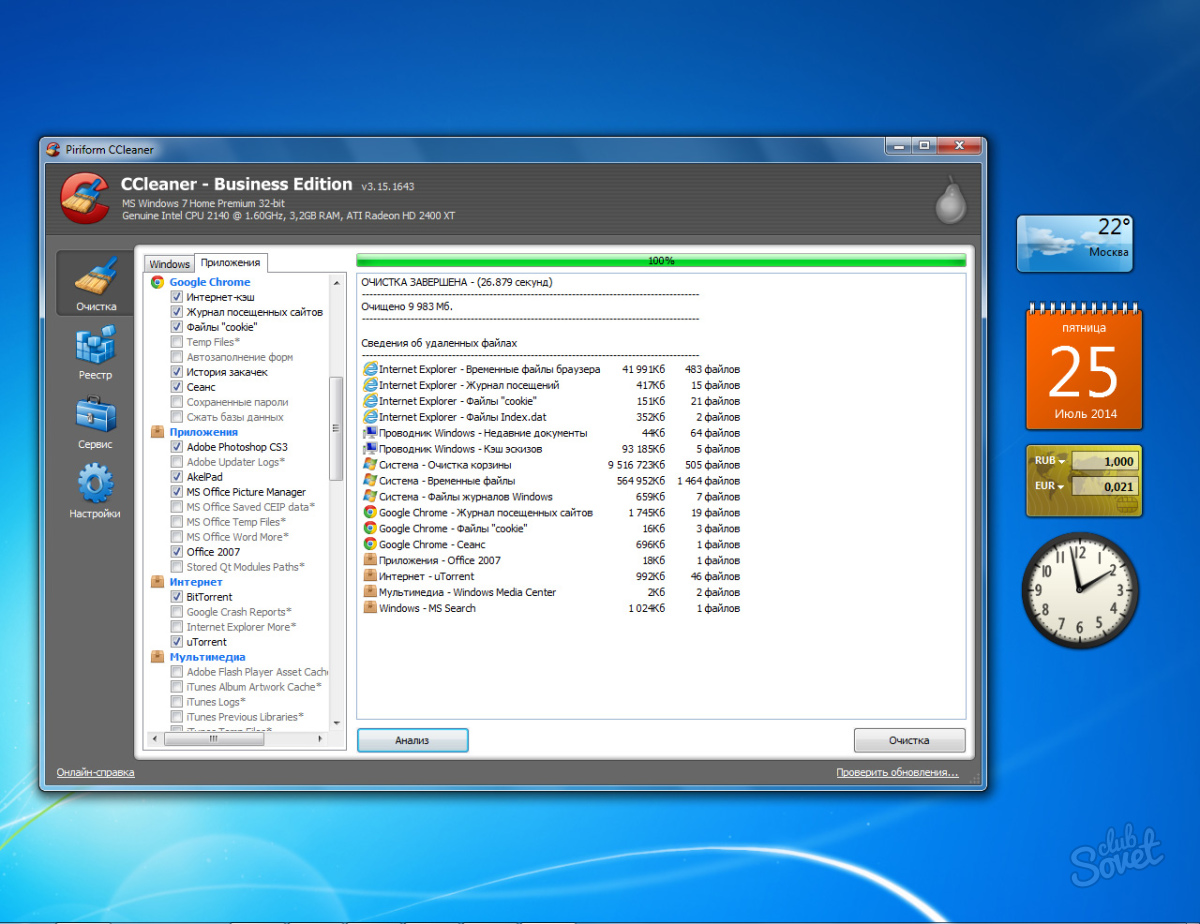Switch to the Windows tab
Image resolution: width=1200 pixels, height=924 pixels.
170,264
